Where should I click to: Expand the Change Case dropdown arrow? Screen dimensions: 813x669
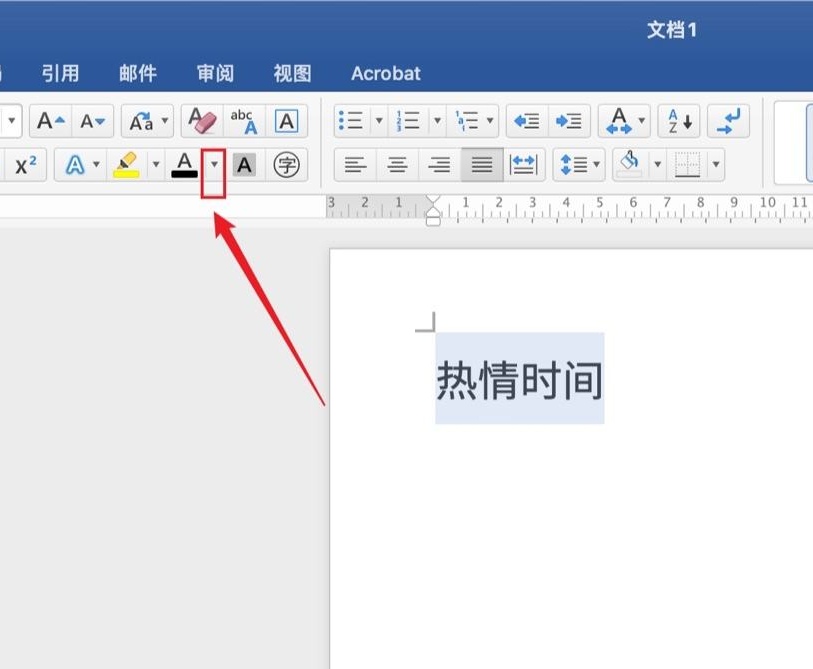coord(165,121)
